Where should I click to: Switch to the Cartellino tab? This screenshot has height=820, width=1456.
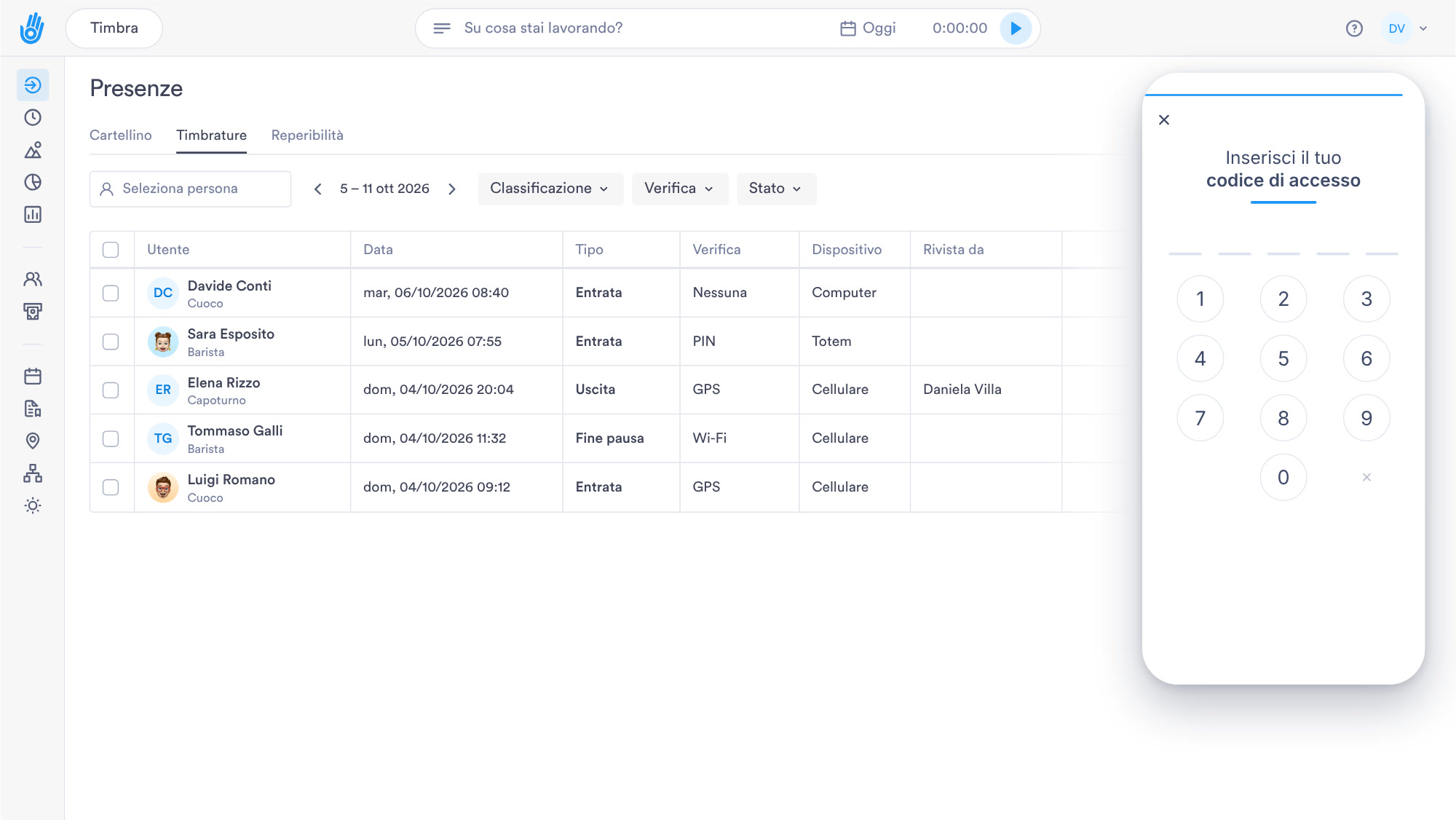pos(121,135)
